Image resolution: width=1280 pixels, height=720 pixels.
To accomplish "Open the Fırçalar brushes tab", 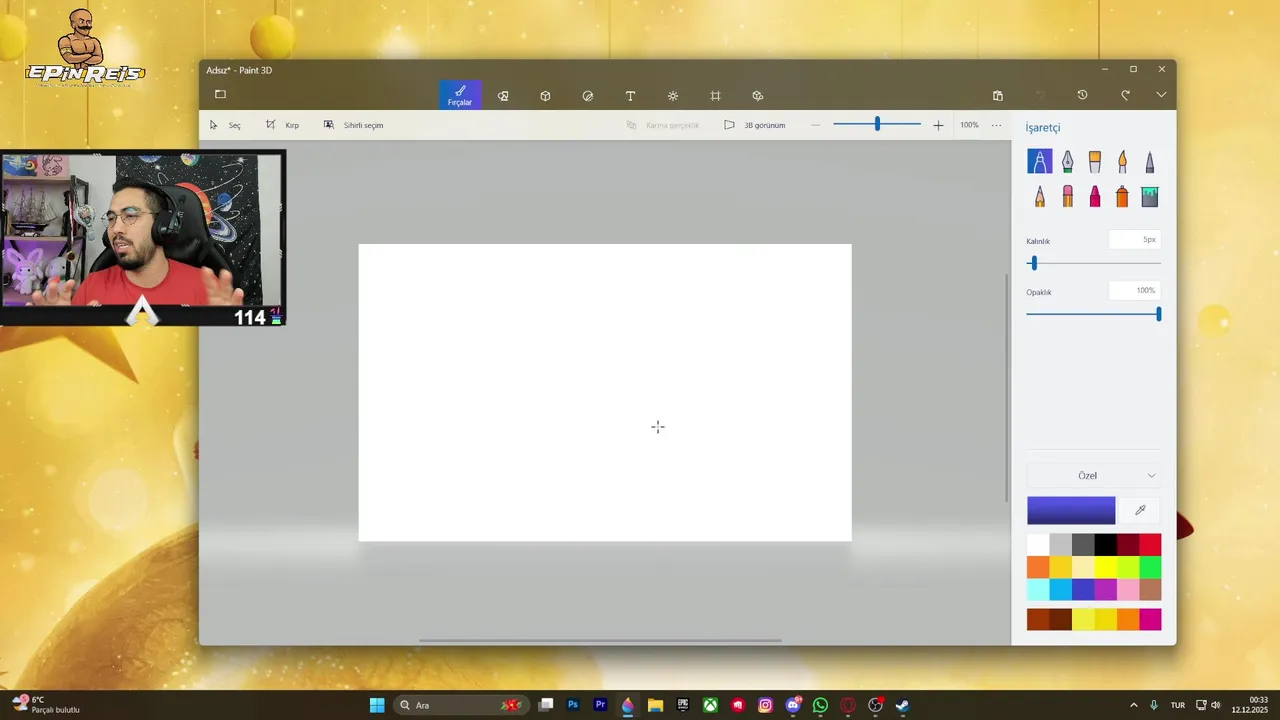I will [x=460, y=95].
